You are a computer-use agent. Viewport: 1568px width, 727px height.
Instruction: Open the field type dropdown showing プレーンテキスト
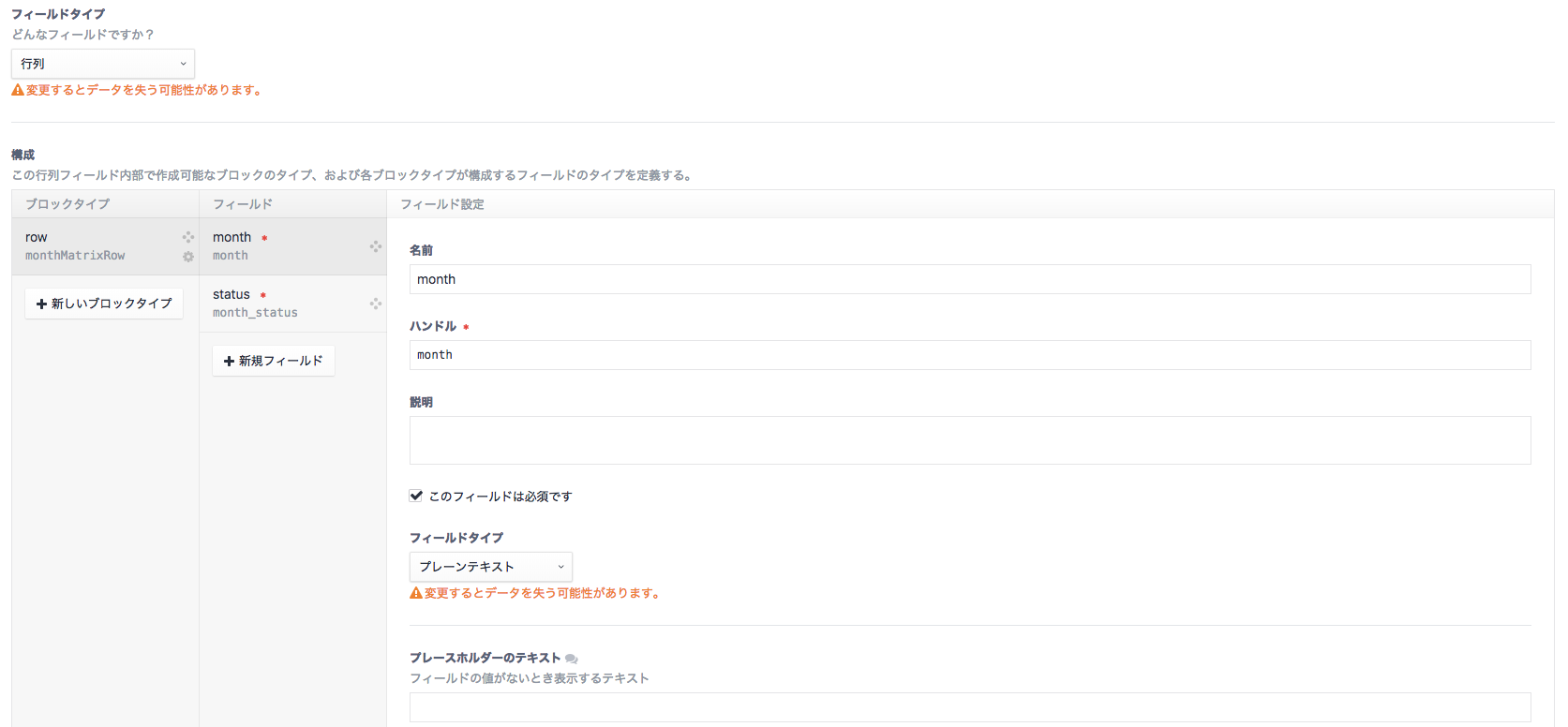click(491, 567)
